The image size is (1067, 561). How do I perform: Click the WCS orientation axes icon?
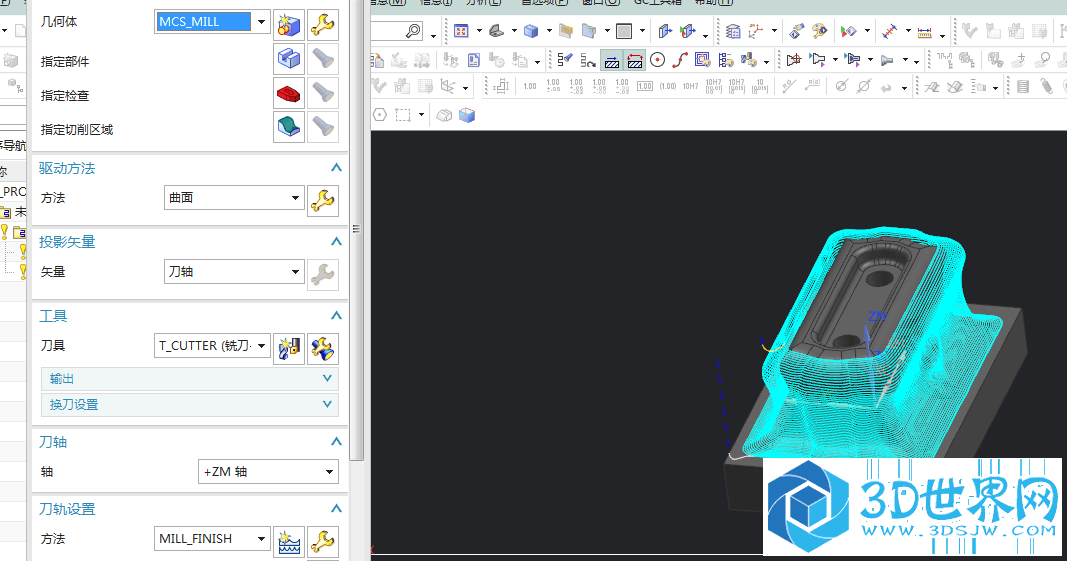coord(756,31)
